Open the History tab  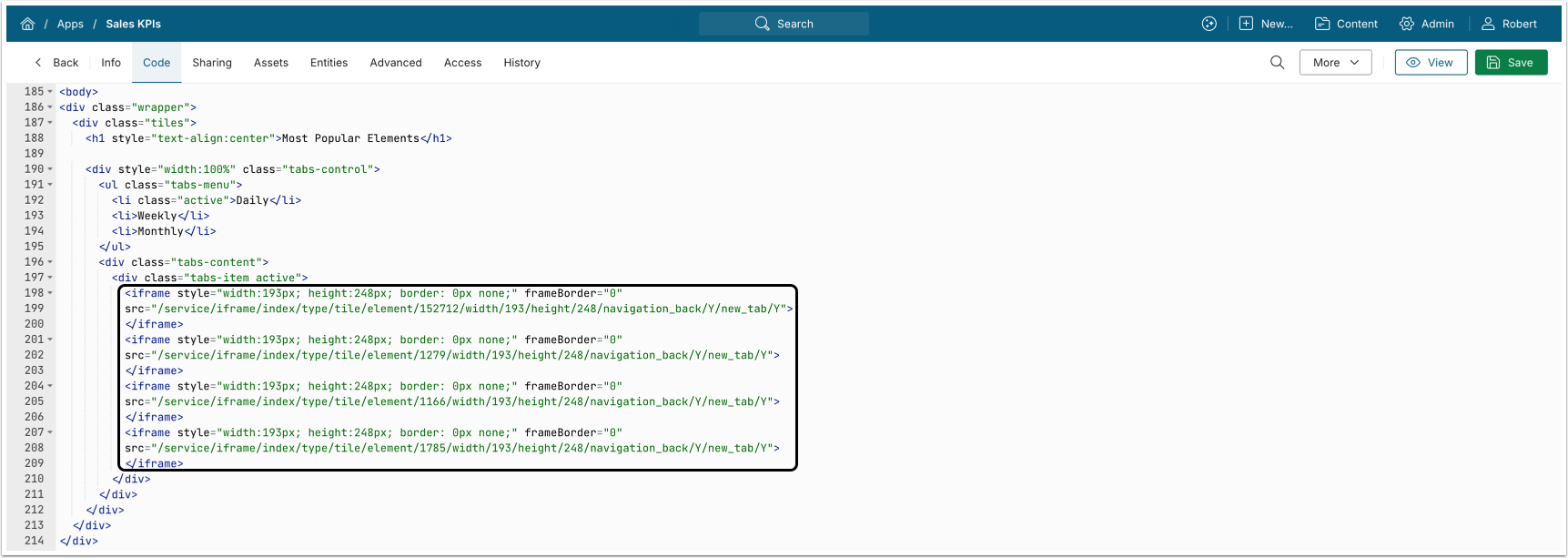pos(521,63)
